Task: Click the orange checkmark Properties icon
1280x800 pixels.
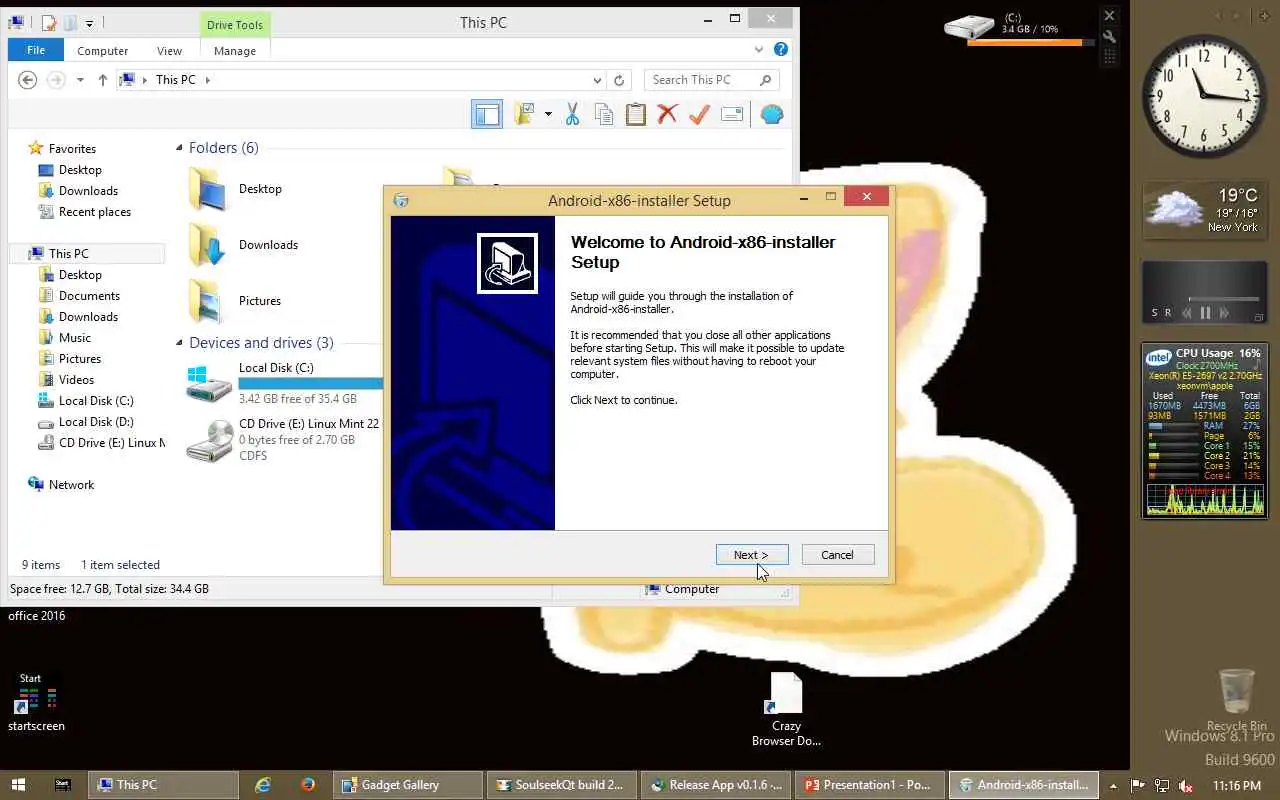Action: pos(699,114)
